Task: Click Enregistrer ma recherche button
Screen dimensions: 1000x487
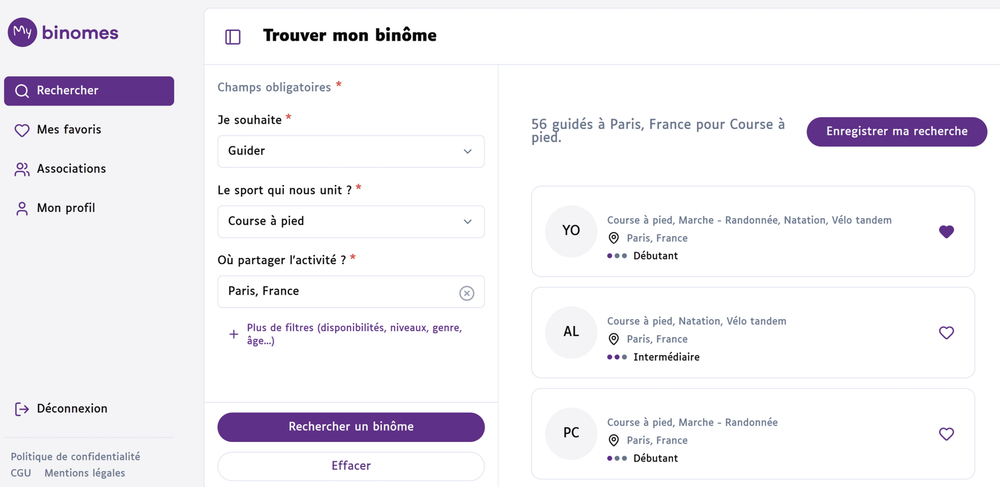Action: point(896,131)
